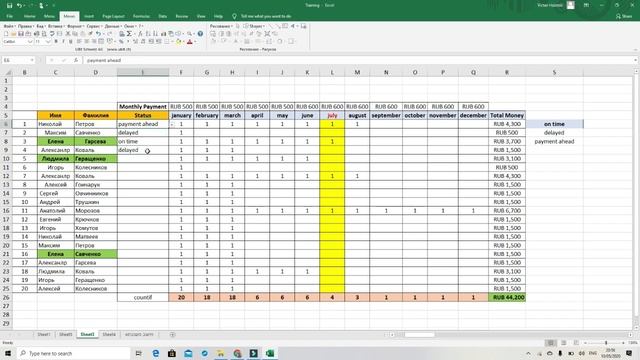Viewport: 640px width, 360px height.
Task: Toggle Italic formatting
Action: tap(63, 42)
